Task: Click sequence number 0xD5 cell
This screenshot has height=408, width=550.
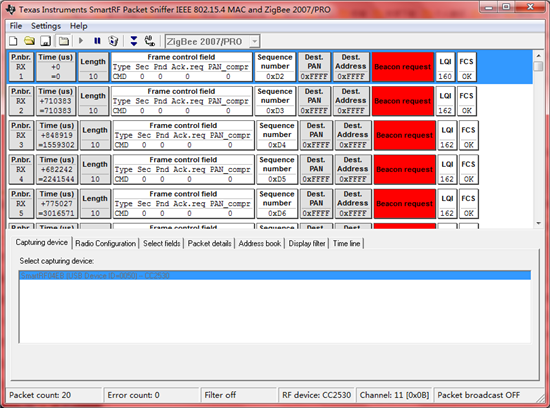Action: (277, 169)
